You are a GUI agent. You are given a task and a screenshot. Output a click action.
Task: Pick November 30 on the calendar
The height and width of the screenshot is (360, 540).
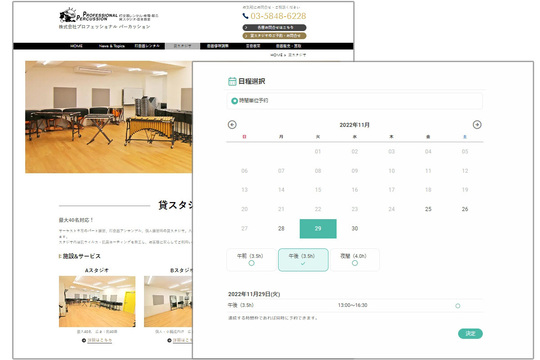point(355,228)
